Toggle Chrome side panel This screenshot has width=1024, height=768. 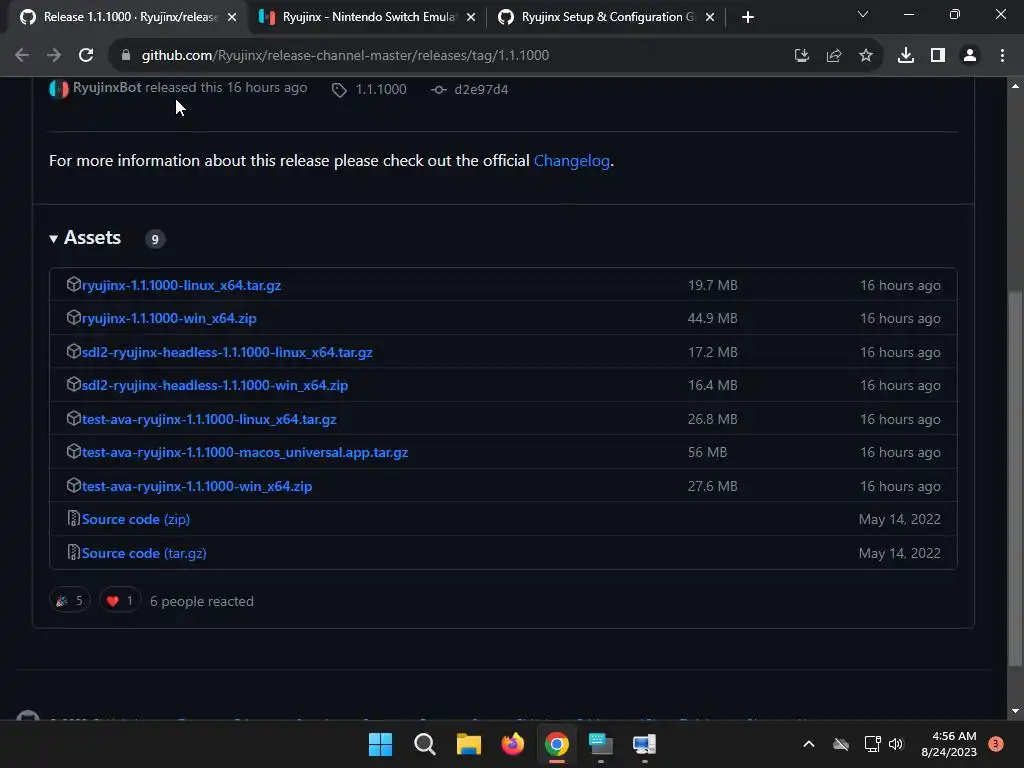[x=938, y=56]
